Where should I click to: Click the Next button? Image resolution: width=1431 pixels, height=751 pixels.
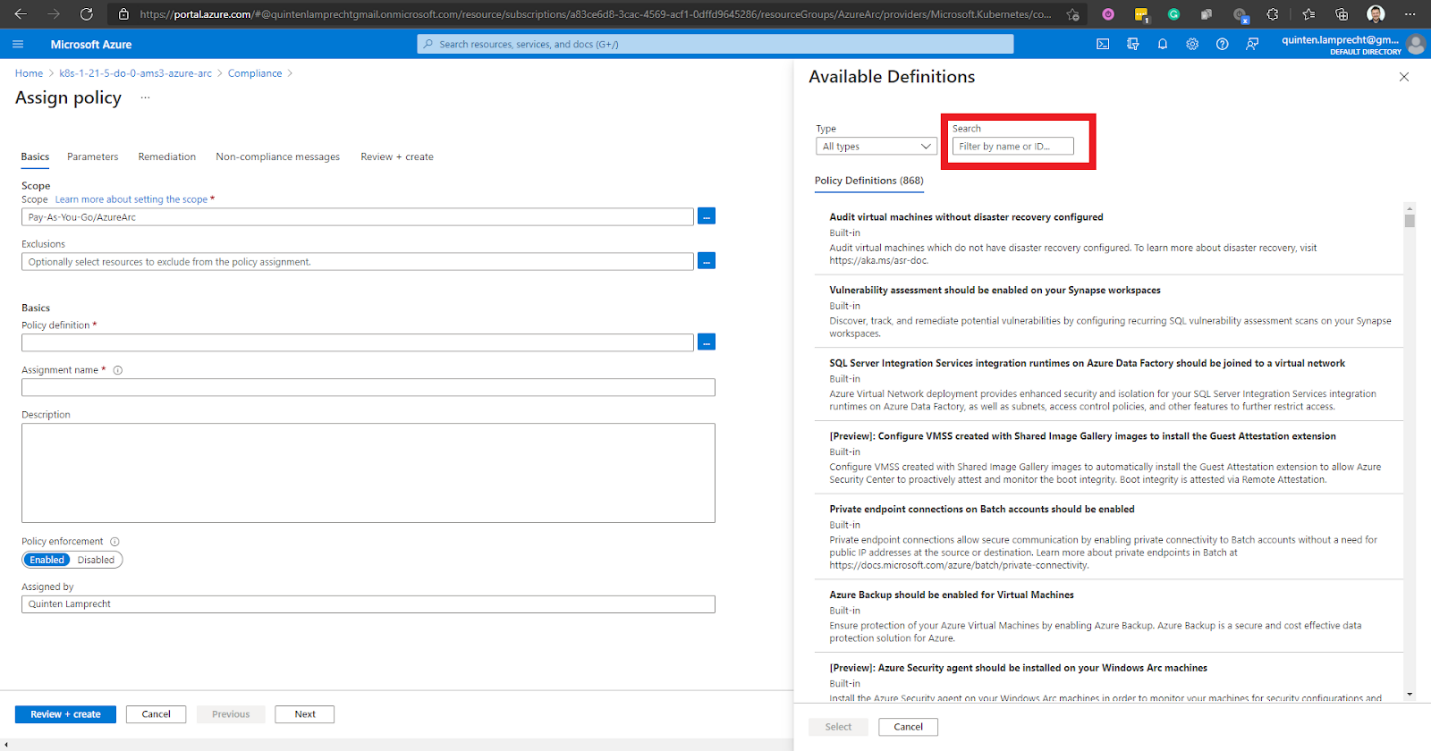(305, 714)
